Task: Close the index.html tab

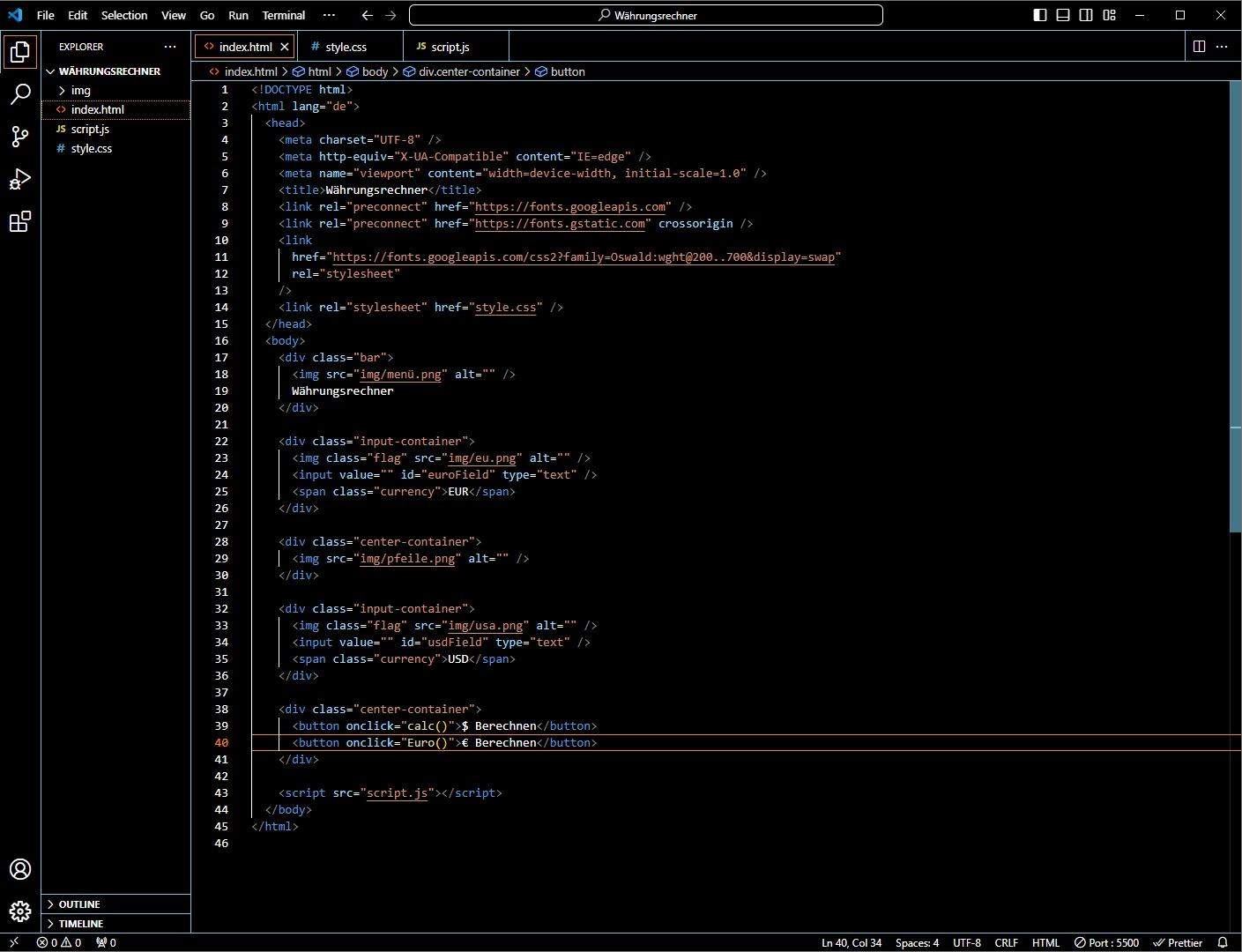Action: click(x=285, y=47)
